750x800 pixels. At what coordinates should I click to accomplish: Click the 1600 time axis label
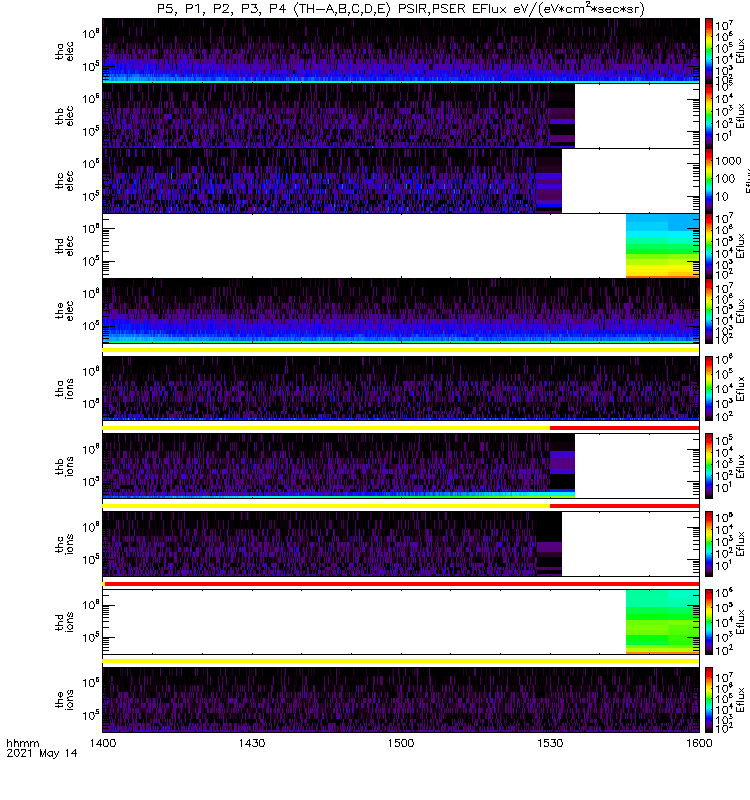pos(699,743)
